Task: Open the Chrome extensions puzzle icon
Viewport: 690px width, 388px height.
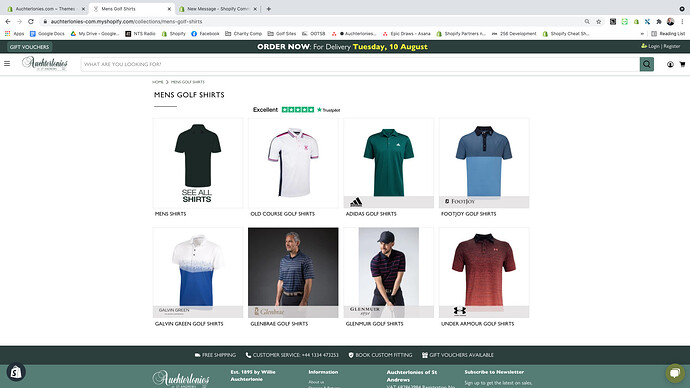Action: [659, 22]
